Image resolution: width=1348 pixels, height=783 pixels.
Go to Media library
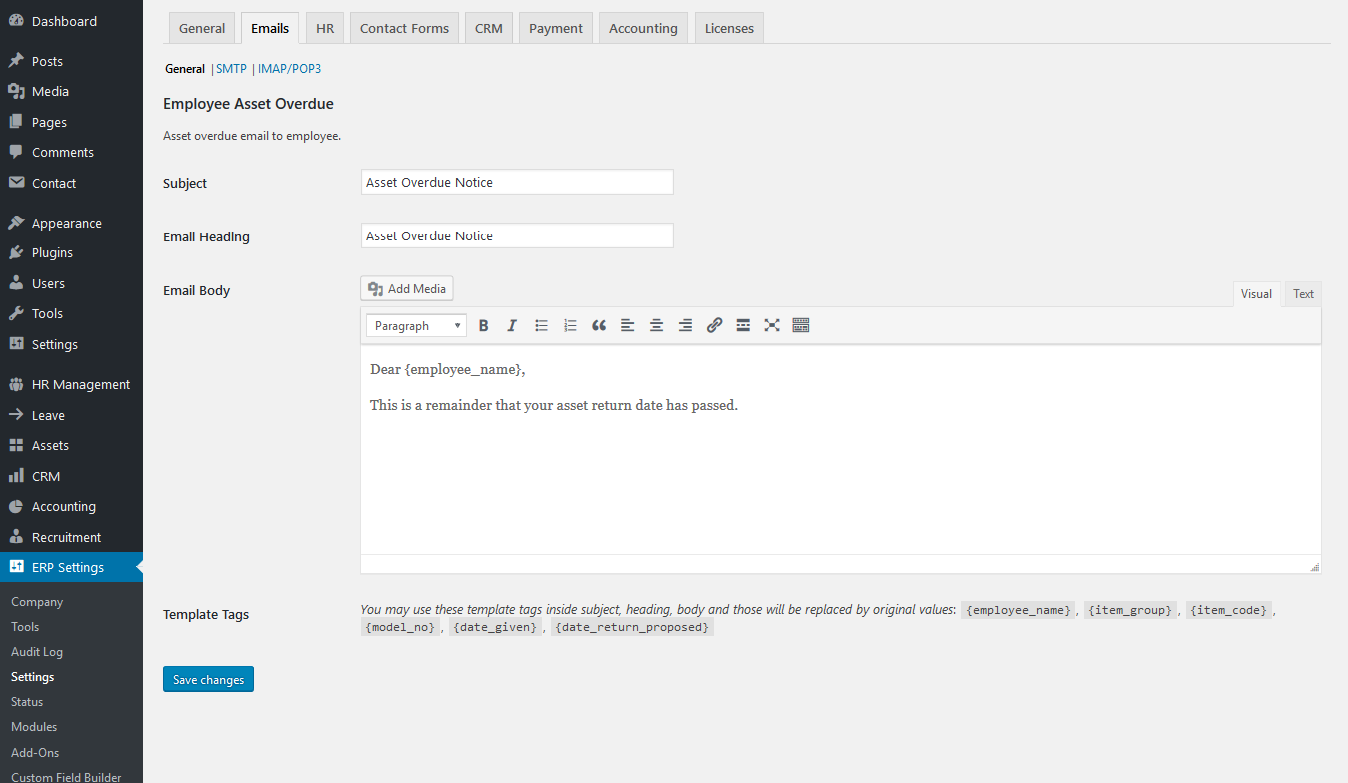[x=71, y=91]
